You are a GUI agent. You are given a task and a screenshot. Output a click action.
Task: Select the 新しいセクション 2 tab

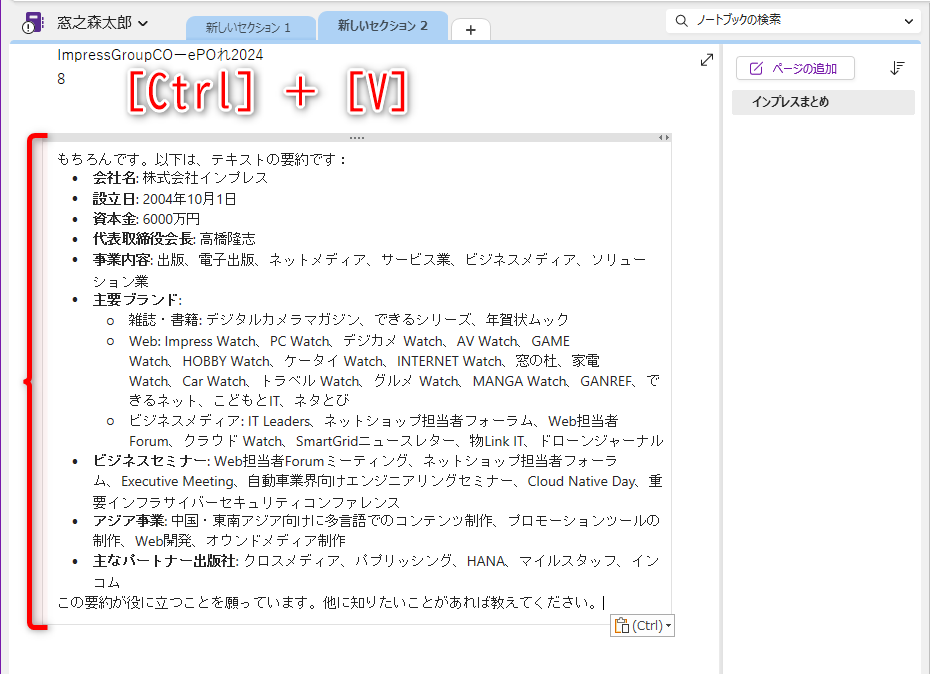[x=381, y=28]
